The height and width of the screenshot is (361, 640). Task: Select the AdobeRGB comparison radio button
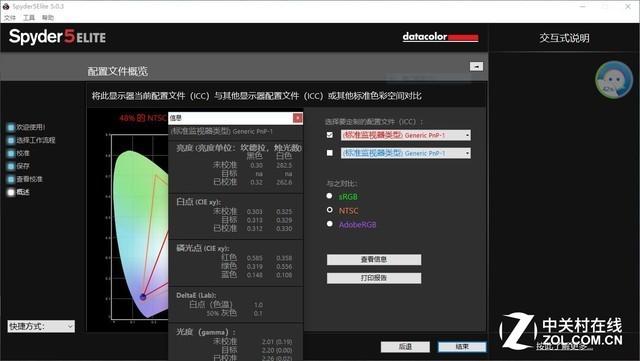pyautogui.click(x=329, y=224)
